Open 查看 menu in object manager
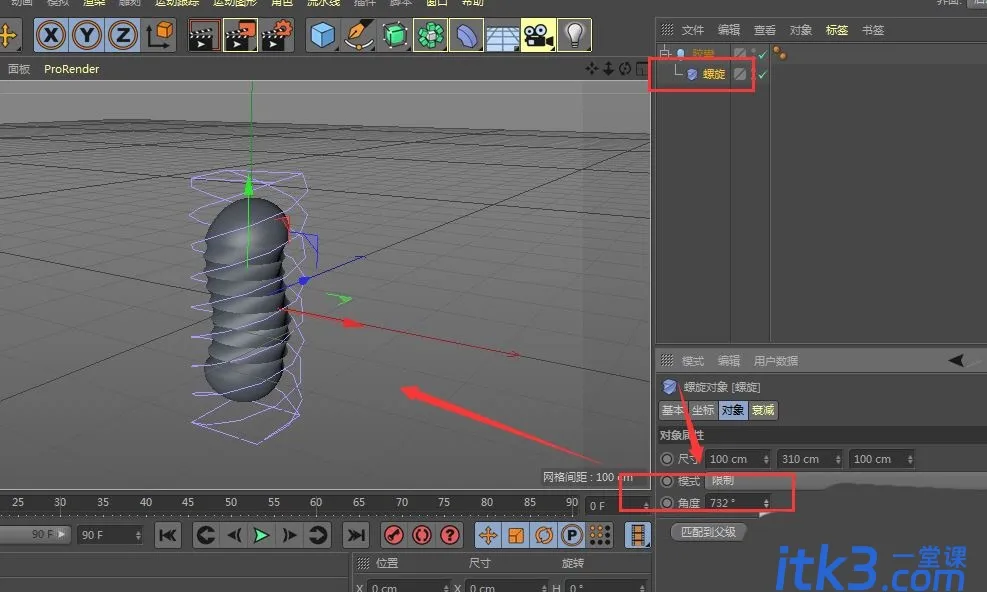This screenshot has height=592, width=987. tap(765, 30)
